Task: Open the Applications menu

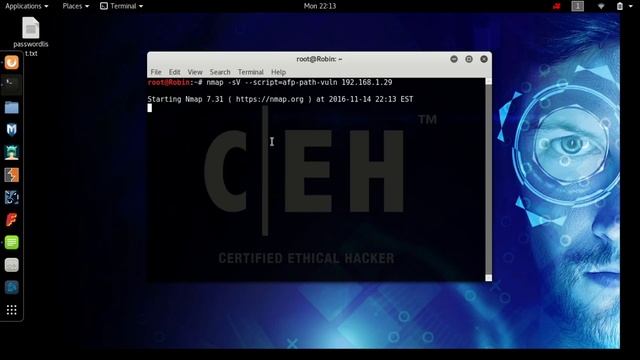Action: (x=27, y=6)
